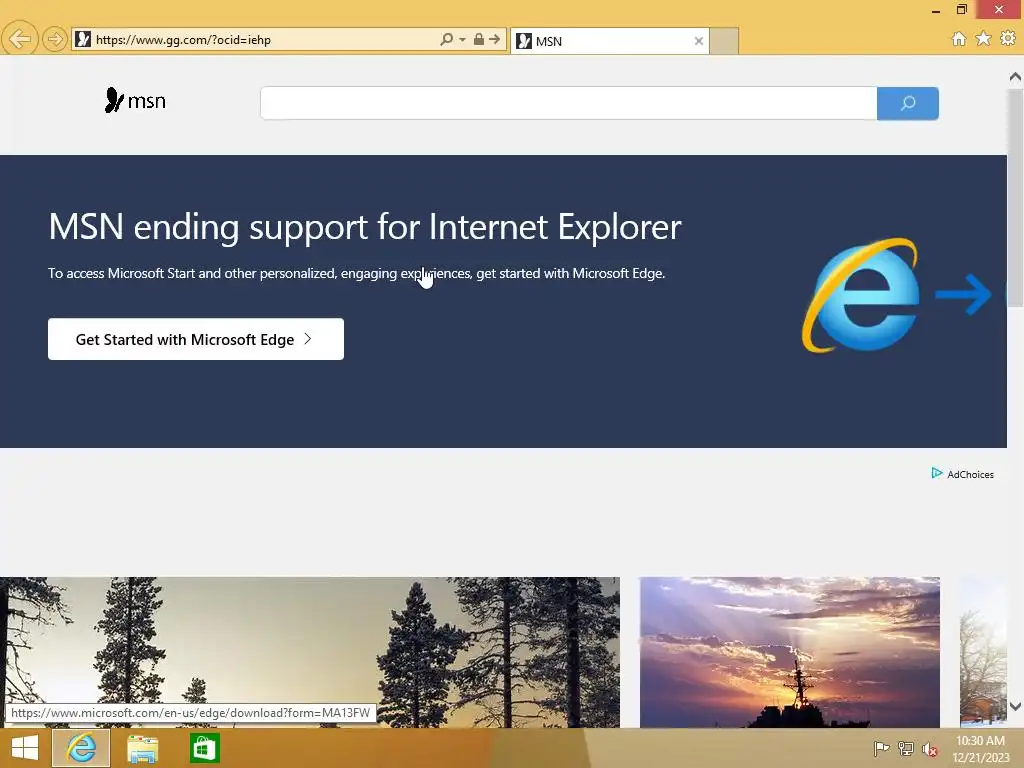Go to the Home page icon
This screenshot has height=768, width=1024.
click(x=958, y=39)
